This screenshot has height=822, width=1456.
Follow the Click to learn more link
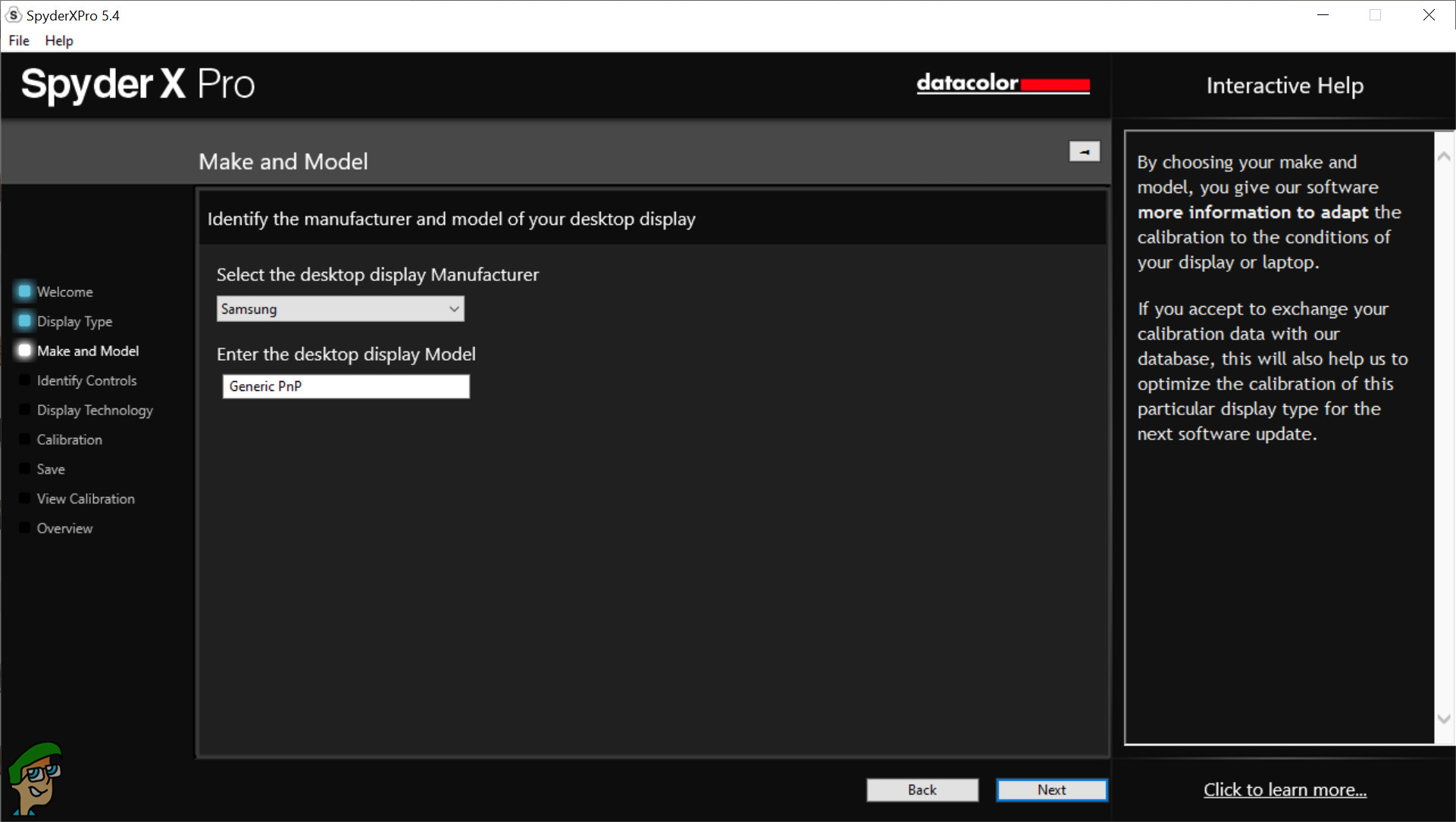tap(1285, 789)
